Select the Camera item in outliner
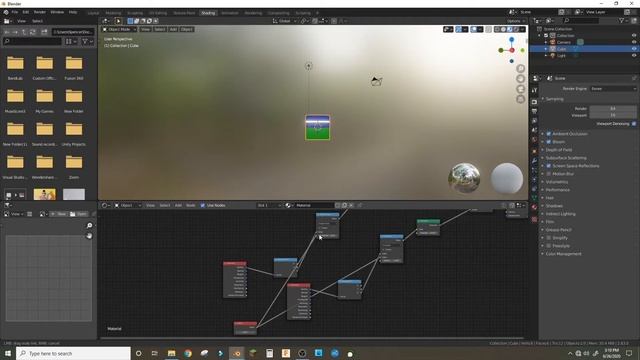Screen dimensions: 640x360 click(x=564, y=42)
